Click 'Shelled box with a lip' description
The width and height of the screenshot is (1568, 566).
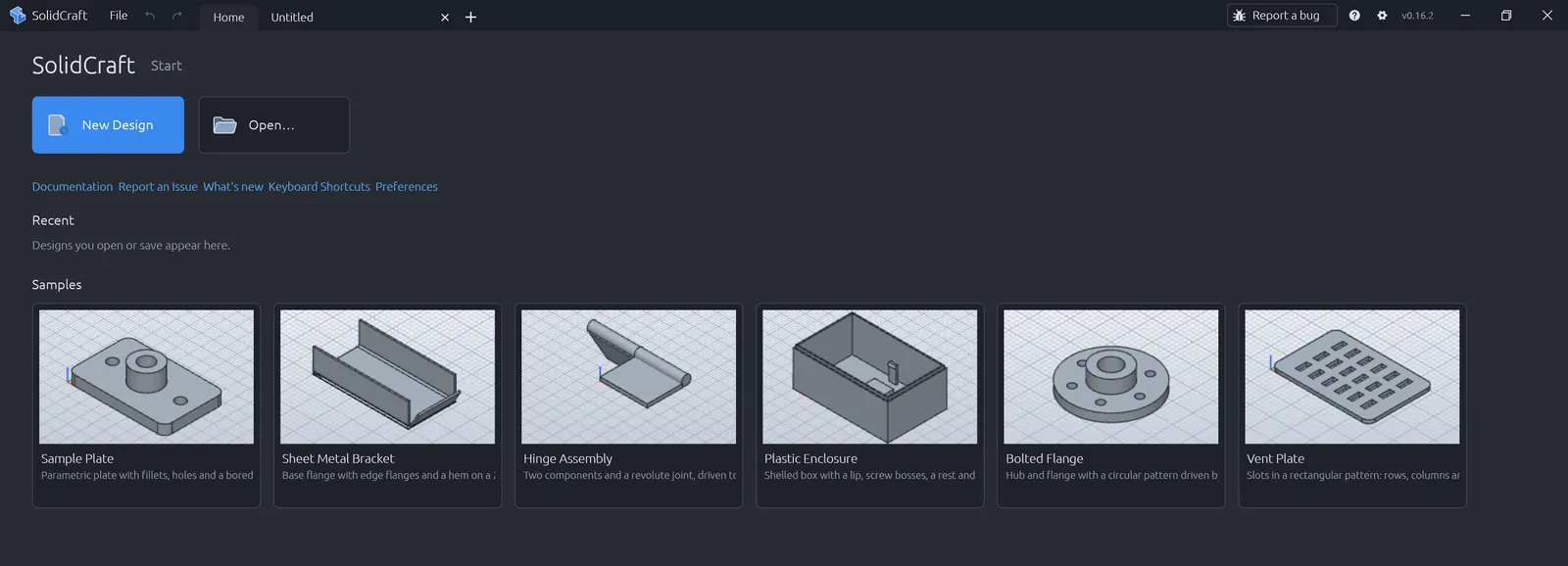coord(870,476)
